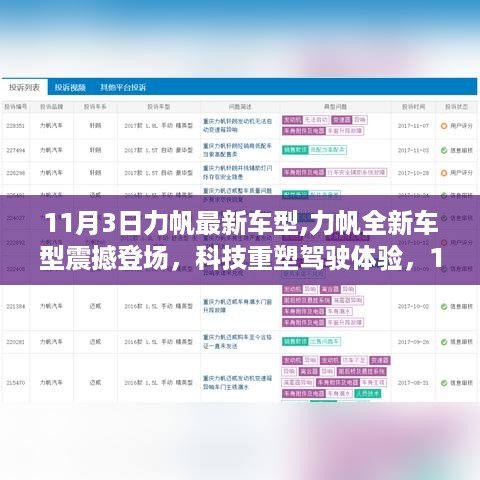Click the 投诉品牌 column header
Screen dimensions: 480x480
pos(51,107)
